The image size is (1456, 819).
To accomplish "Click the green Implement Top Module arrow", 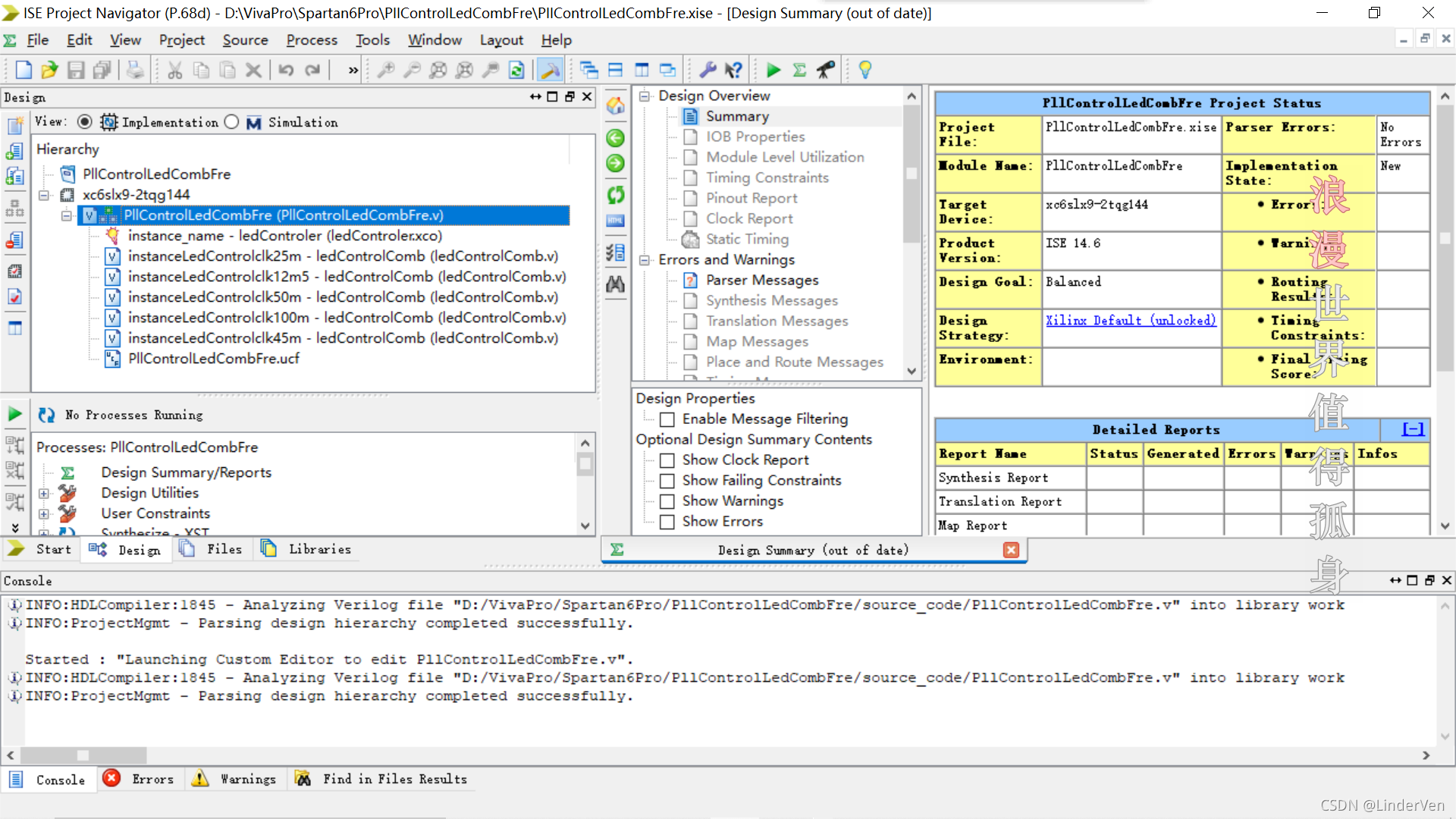I will 773,71.
